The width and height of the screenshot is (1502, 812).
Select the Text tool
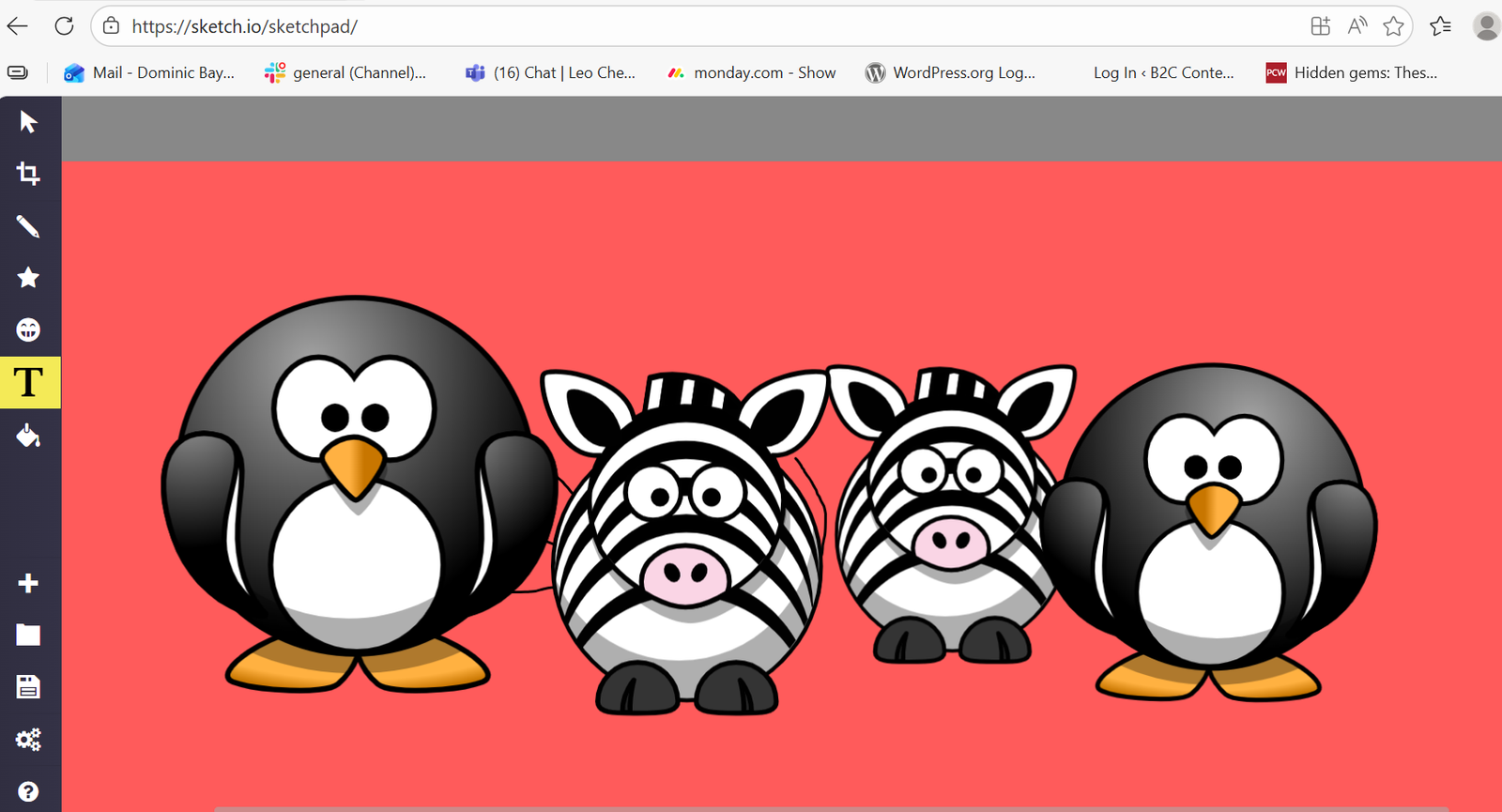29,383
